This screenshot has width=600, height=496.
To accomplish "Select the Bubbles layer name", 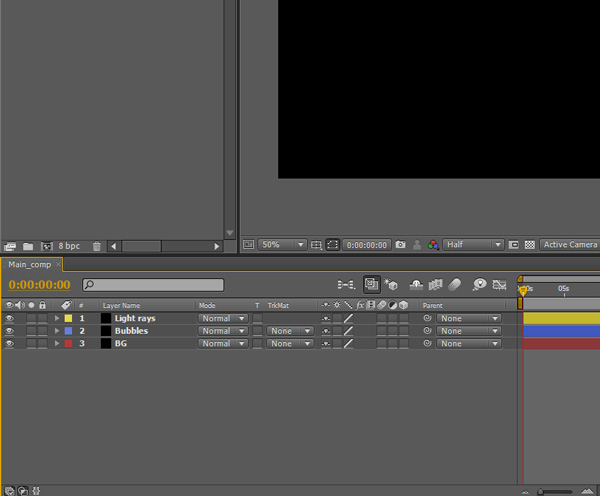I will pyautogui.click(x=131, y=331).
